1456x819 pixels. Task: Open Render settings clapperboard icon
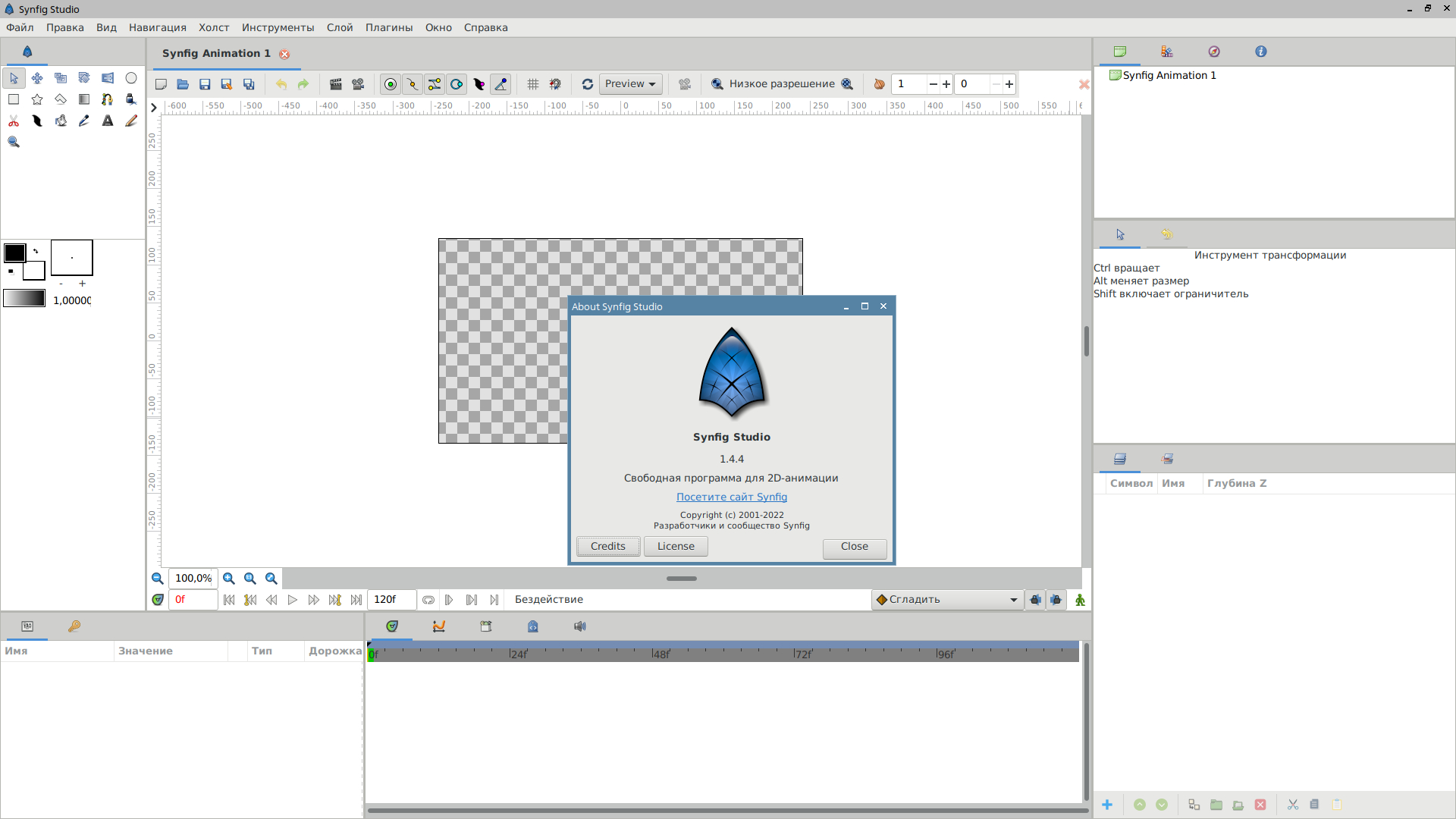click(x=336, y=84)
